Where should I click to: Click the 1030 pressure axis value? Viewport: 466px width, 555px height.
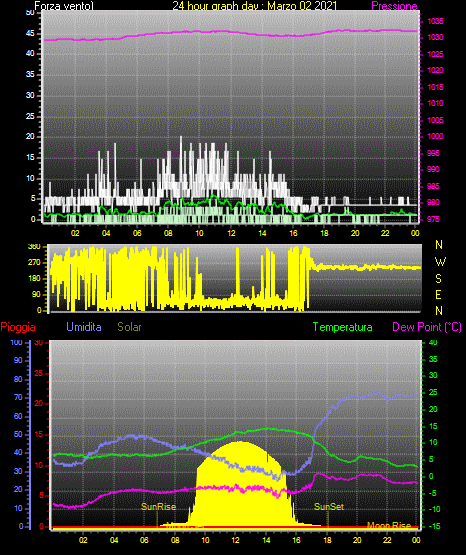435,37
